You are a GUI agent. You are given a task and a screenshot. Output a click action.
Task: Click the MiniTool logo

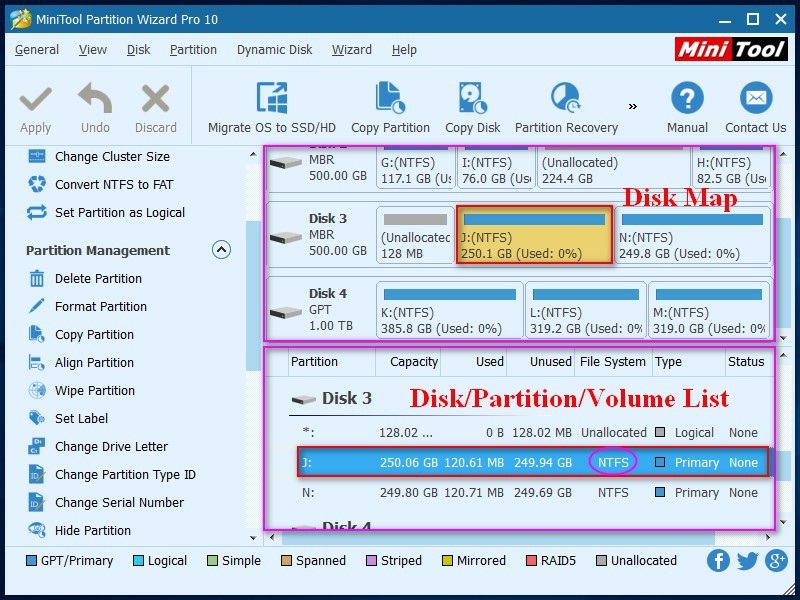click(731, 49)
